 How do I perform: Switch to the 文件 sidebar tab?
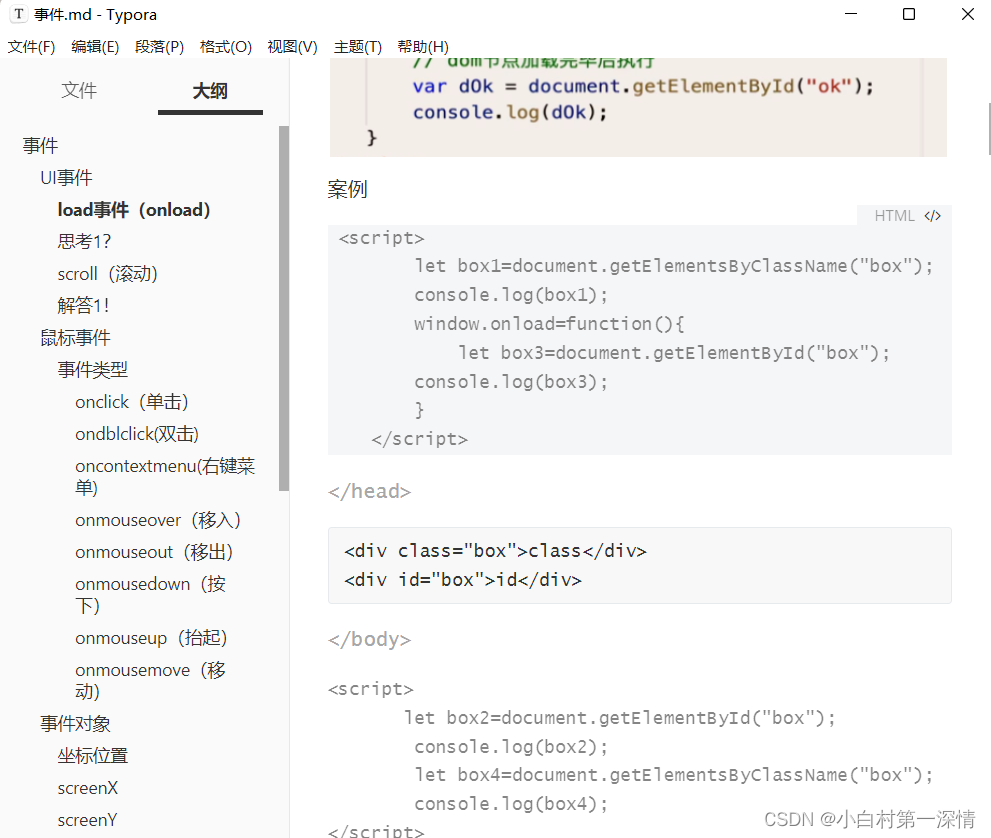[x=79, y=90]
